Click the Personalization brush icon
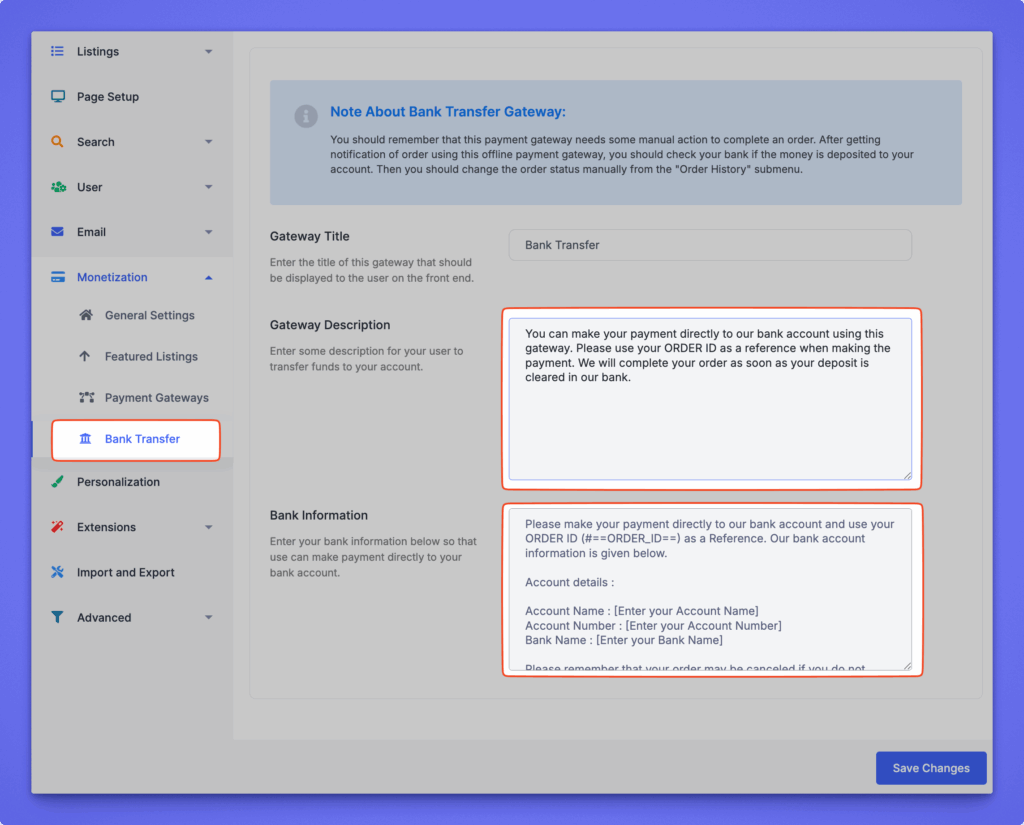The image size is (1024, 825). point(58,482)
